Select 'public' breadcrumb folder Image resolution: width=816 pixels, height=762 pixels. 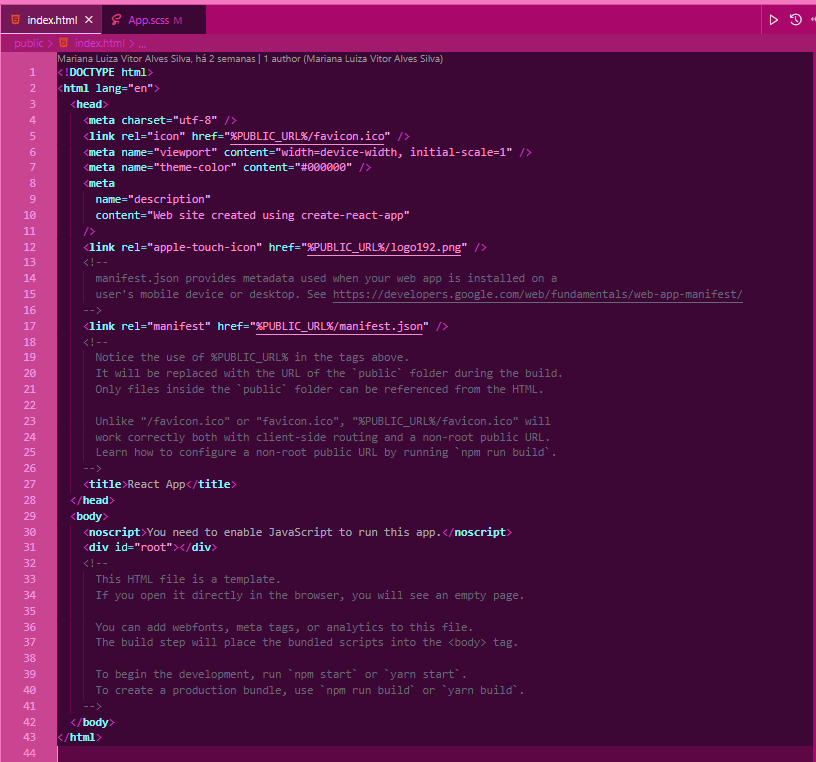[x=29, y=43]
